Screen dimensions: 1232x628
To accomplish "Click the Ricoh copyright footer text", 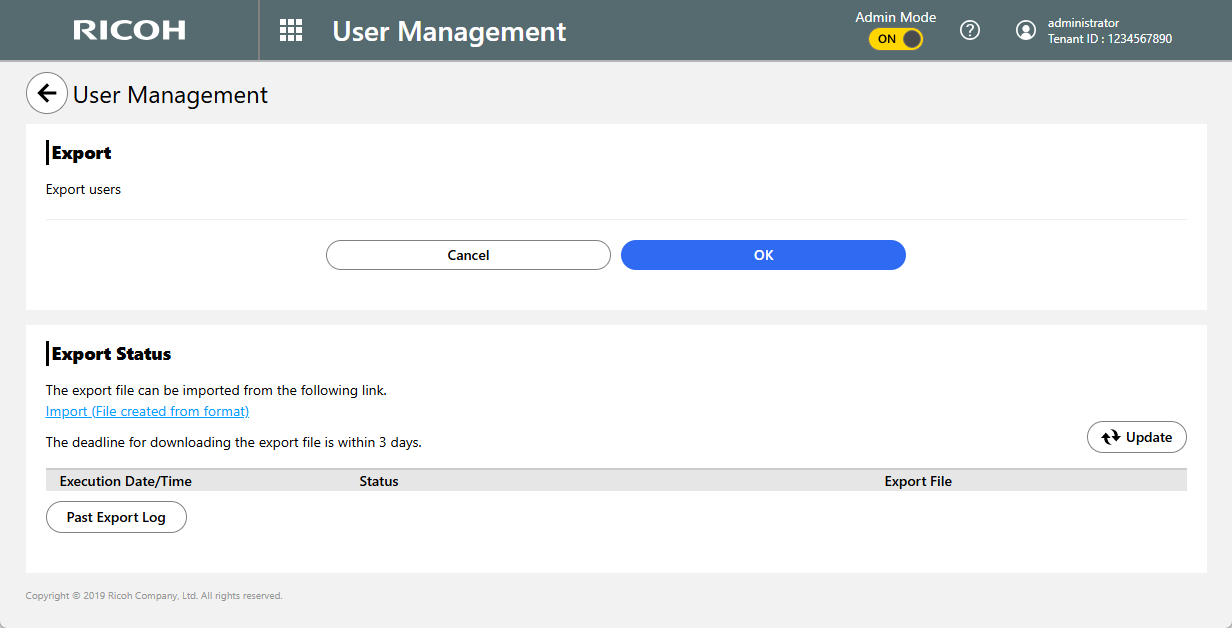I will point(154,596).
